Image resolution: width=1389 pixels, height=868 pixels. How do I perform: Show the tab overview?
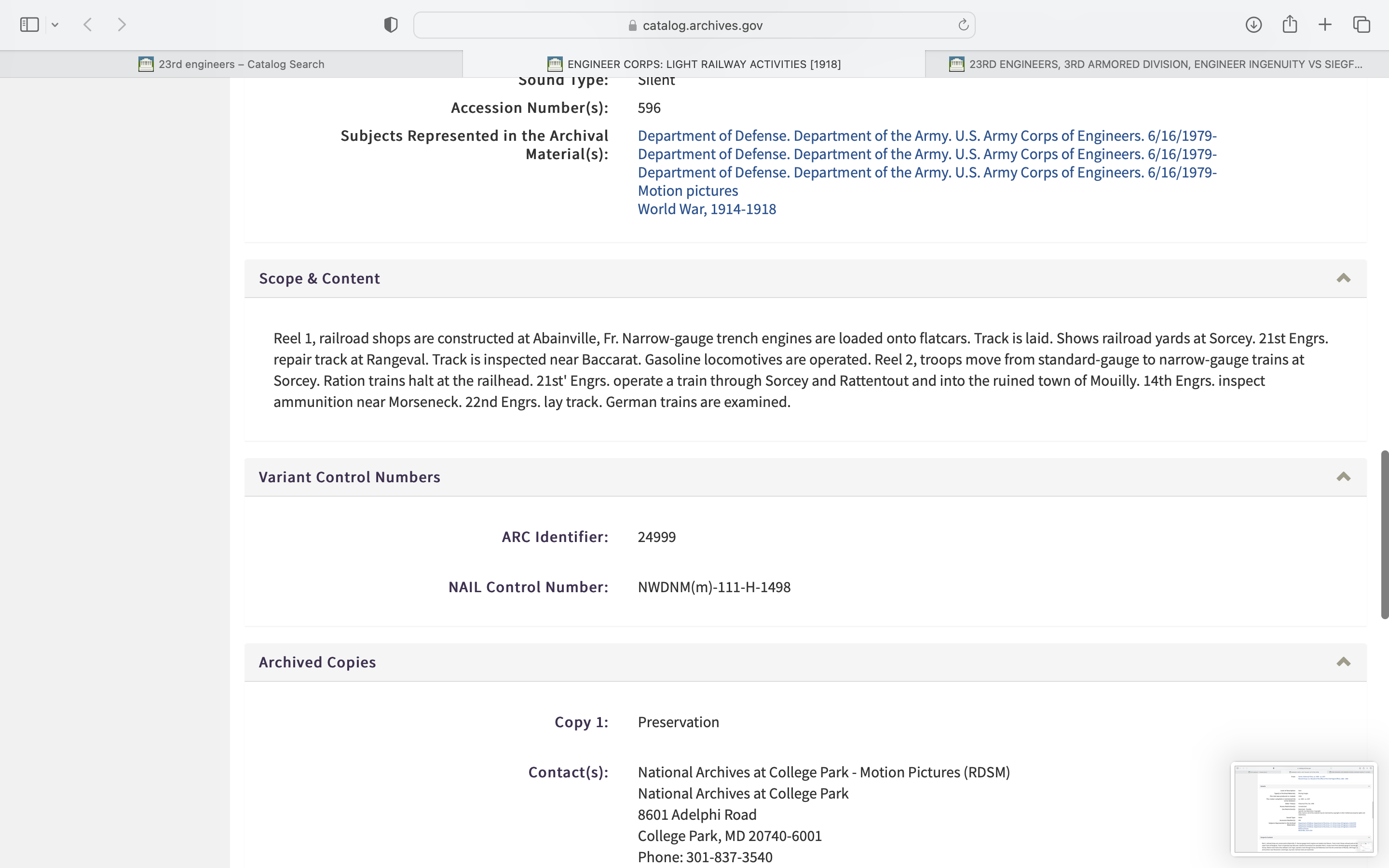[1362, 25]
